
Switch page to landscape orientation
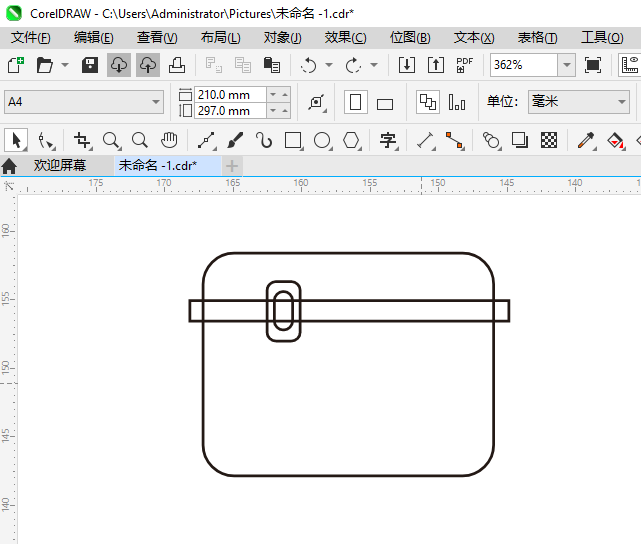pyautogui.click(x=385, y=103)
